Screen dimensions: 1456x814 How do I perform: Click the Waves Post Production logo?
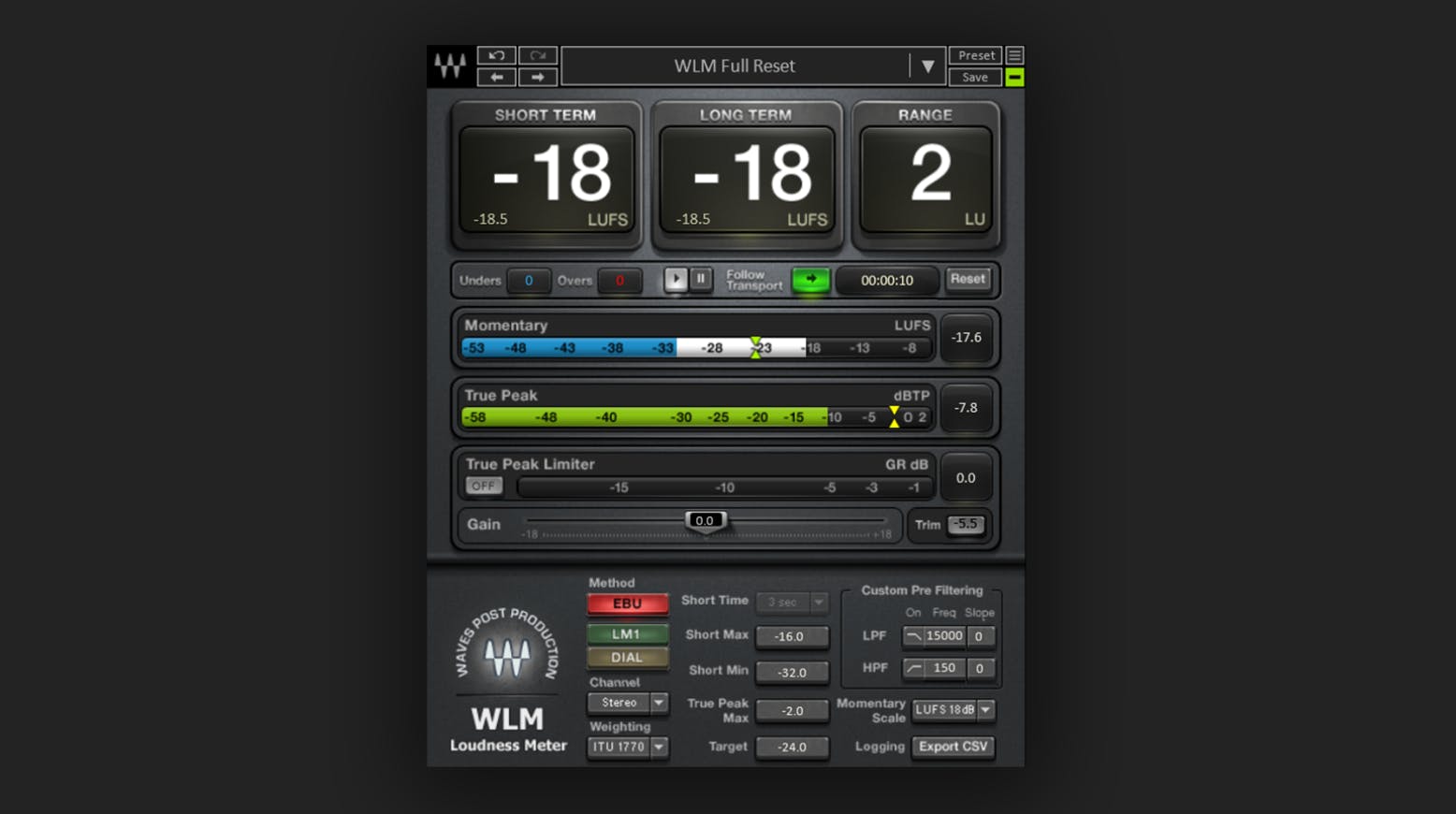[507, 646]
